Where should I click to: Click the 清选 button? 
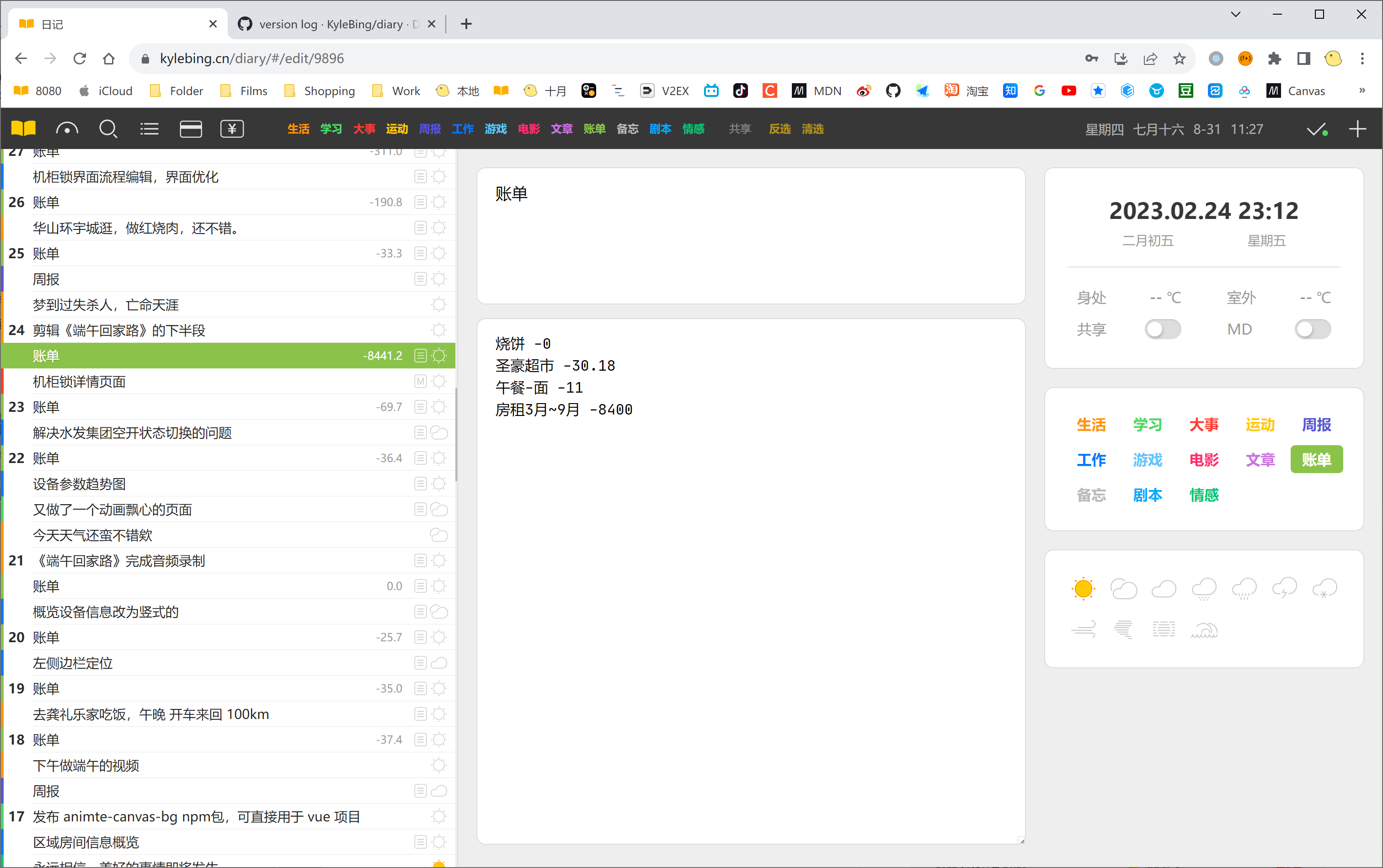(x=812, y=128)
